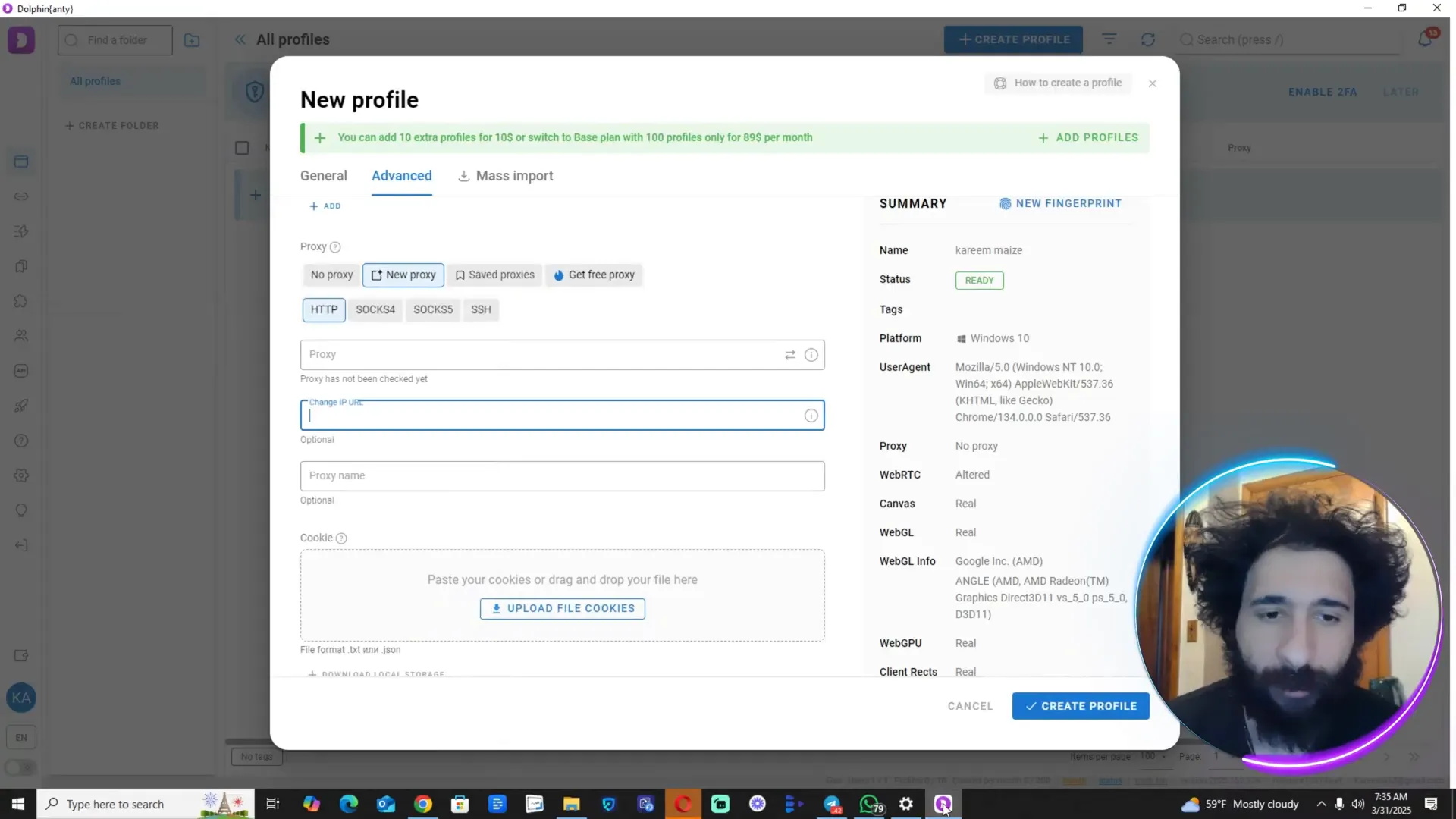
Task: Click the Proxy help question mark icon
Action: (335, 247)
